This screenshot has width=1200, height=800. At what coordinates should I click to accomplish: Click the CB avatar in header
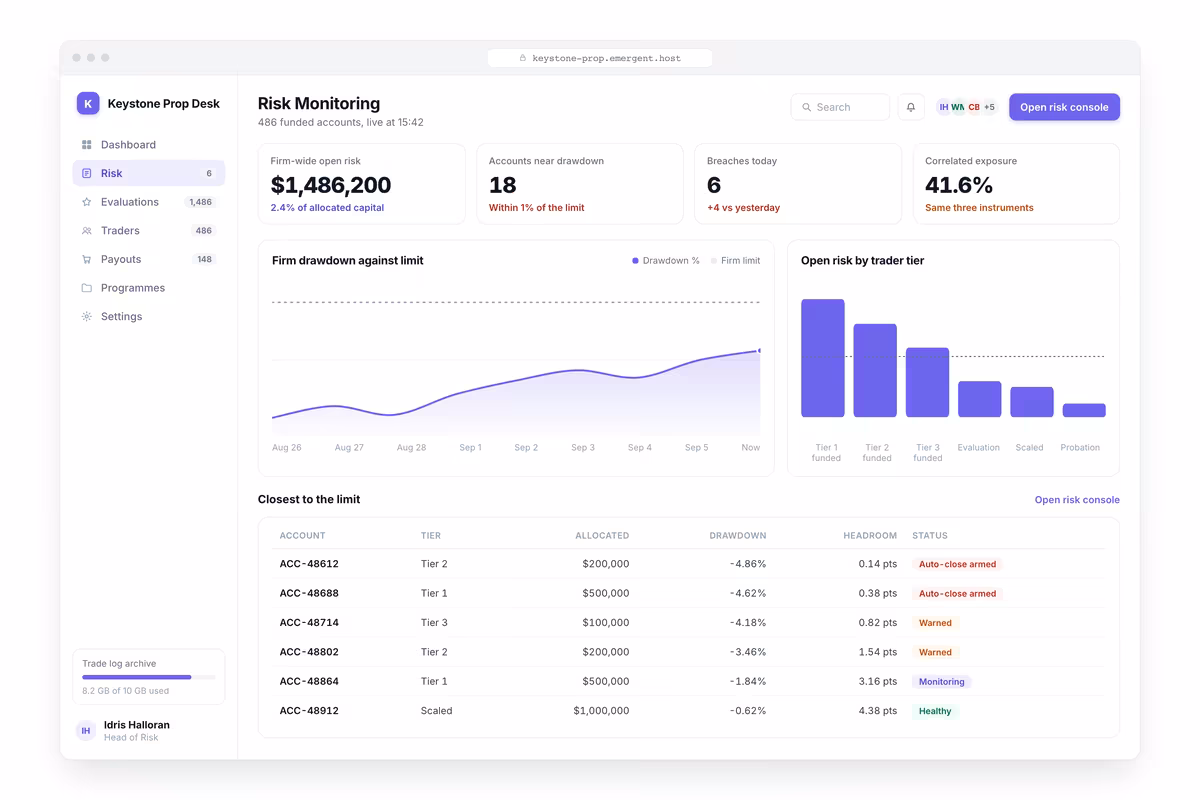click(x=974, y=107)
